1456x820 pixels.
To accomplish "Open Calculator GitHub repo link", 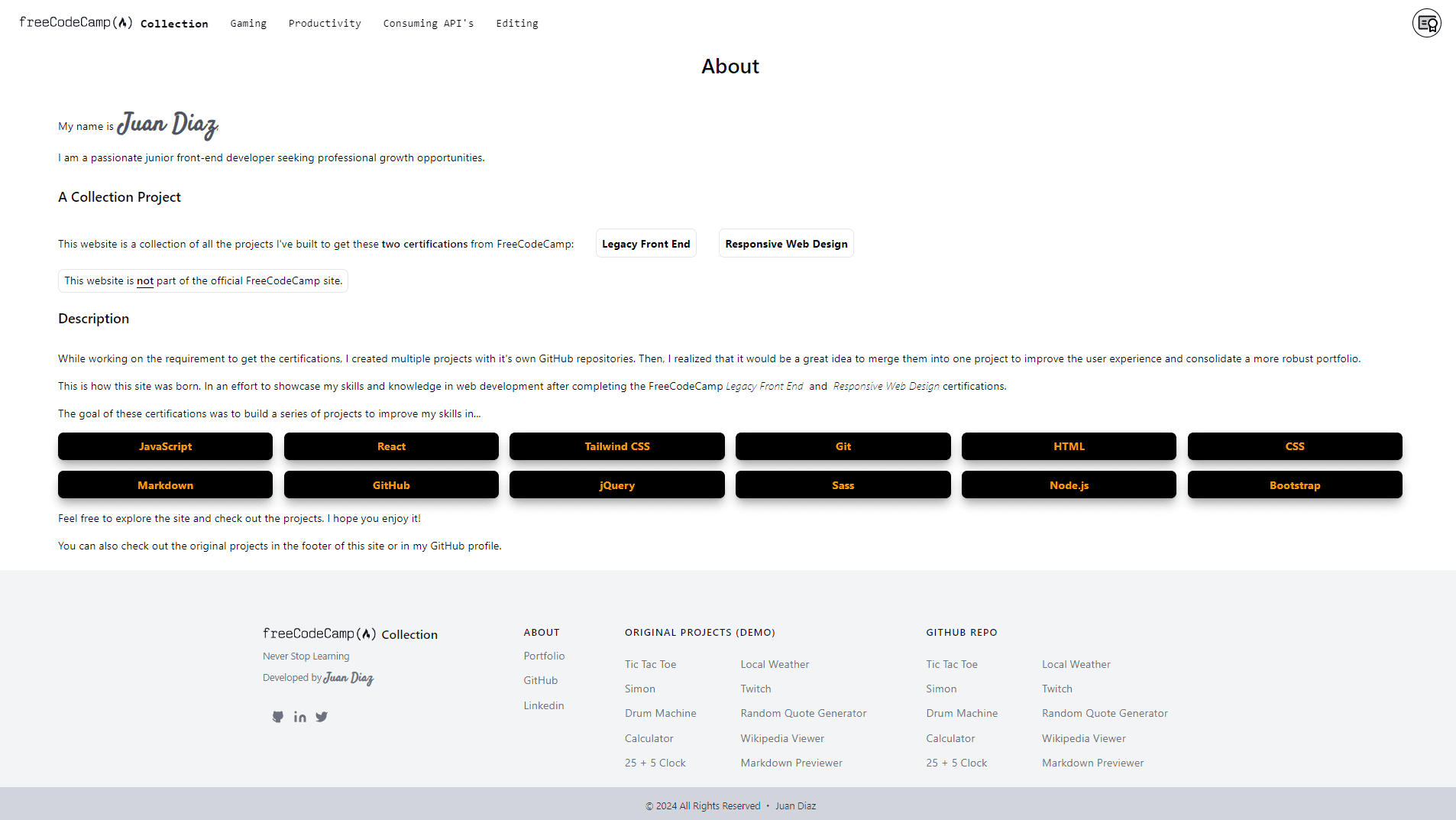I will pyautogui.click(x=950, y=738).
